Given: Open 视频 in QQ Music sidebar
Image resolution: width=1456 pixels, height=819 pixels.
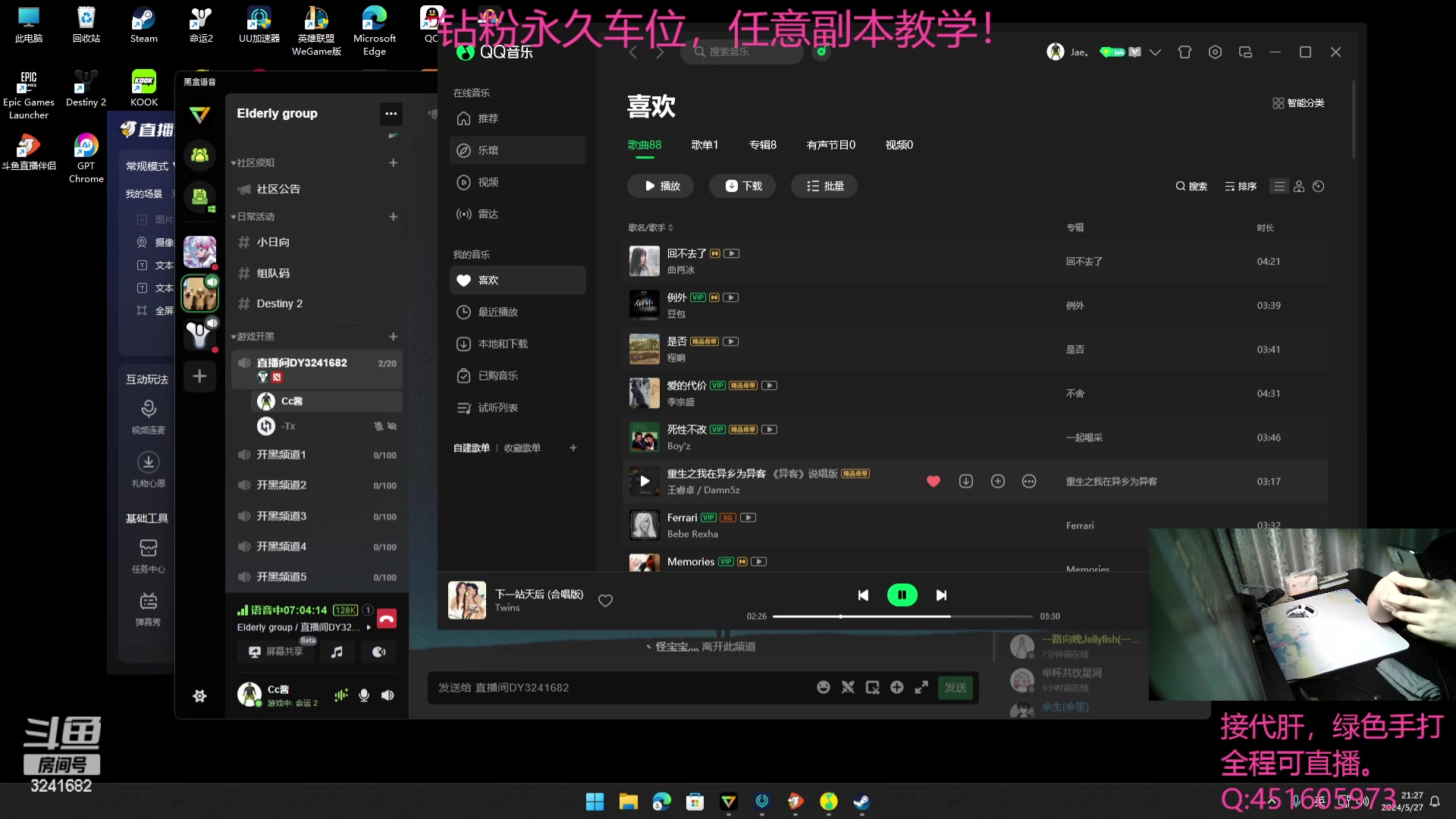Looking at the screenshot, I should pos(518,182).
